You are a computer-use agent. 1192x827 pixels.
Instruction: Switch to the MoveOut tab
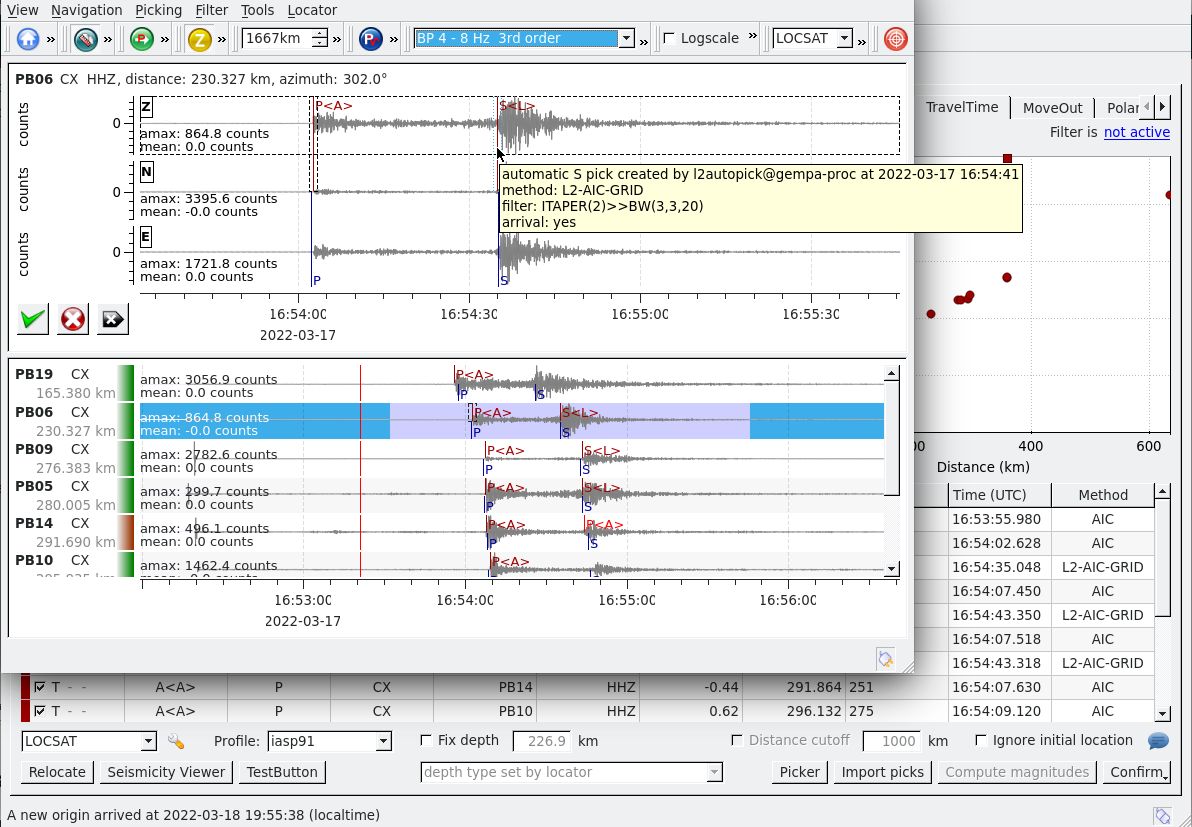[1052, 108]
